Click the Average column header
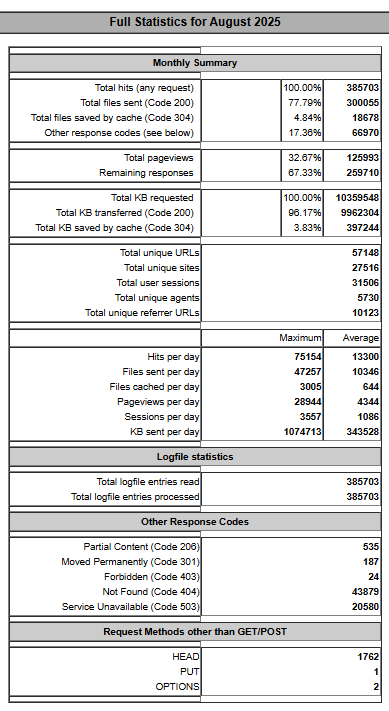Screen dimensions: 389x711 point(360,338)
